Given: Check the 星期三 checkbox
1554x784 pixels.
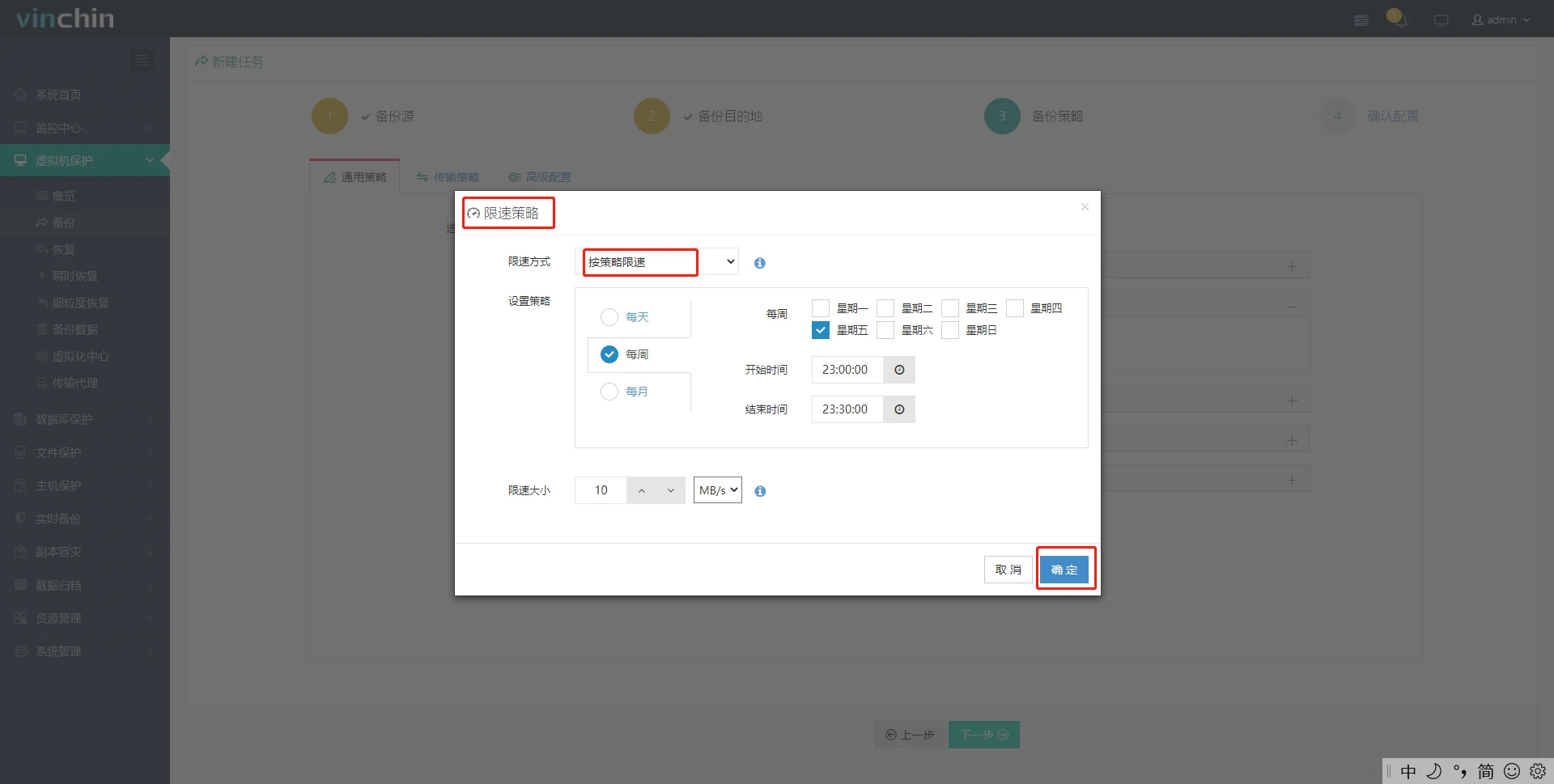Looking at the screenshot, I should pos(950,308).
